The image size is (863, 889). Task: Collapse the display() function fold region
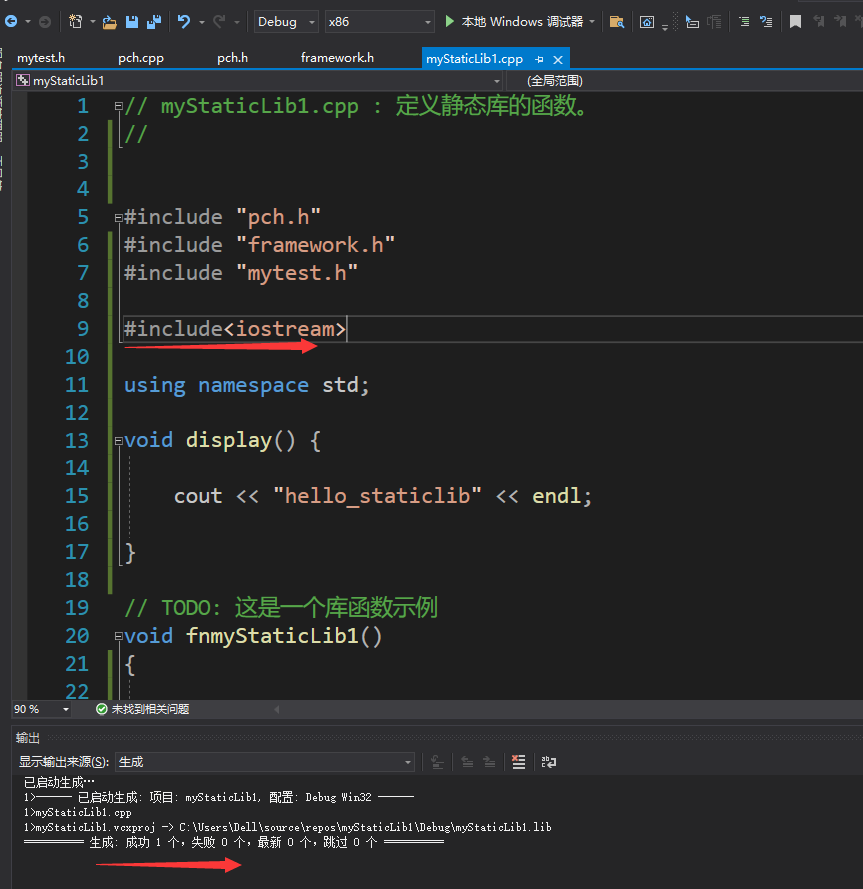point(117,439)
